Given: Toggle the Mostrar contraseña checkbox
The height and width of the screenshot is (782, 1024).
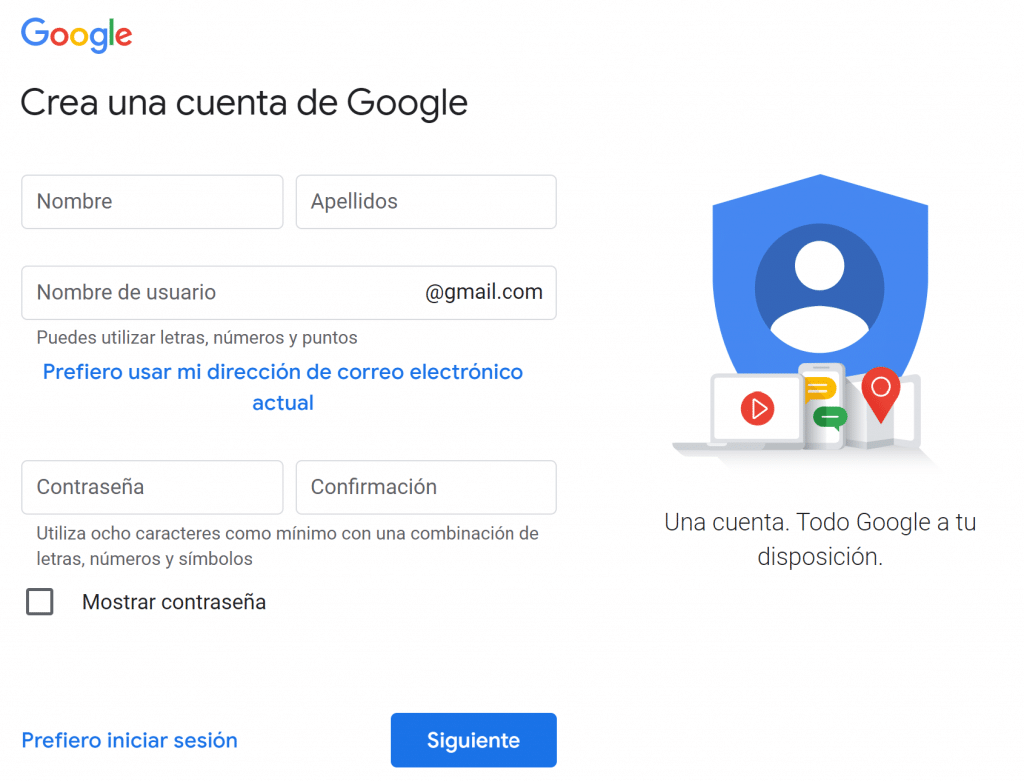Looking at the screenshot, I should tap(40, 602).
